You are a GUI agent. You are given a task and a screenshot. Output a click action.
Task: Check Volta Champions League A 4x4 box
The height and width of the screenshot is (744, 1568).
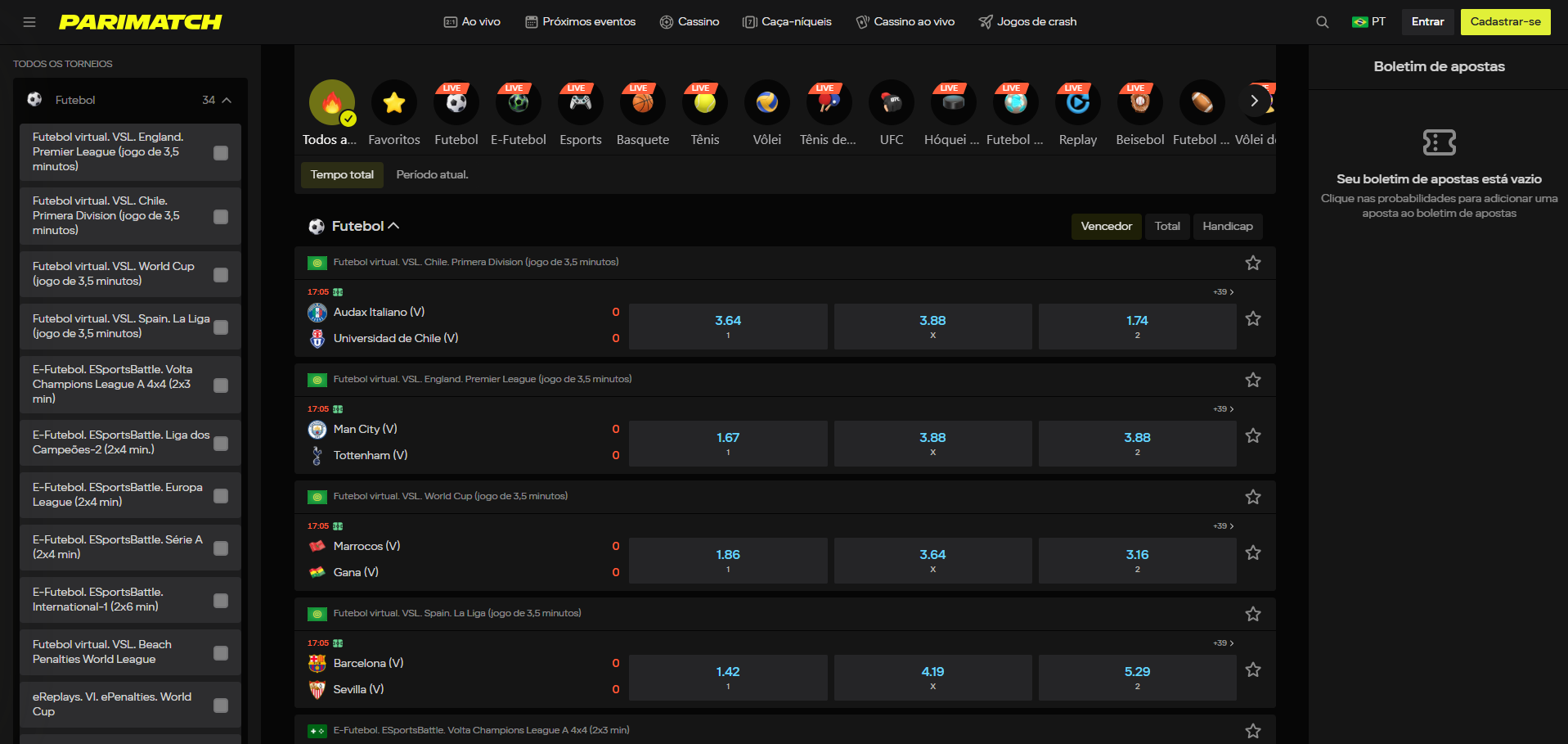pos(221,386)
